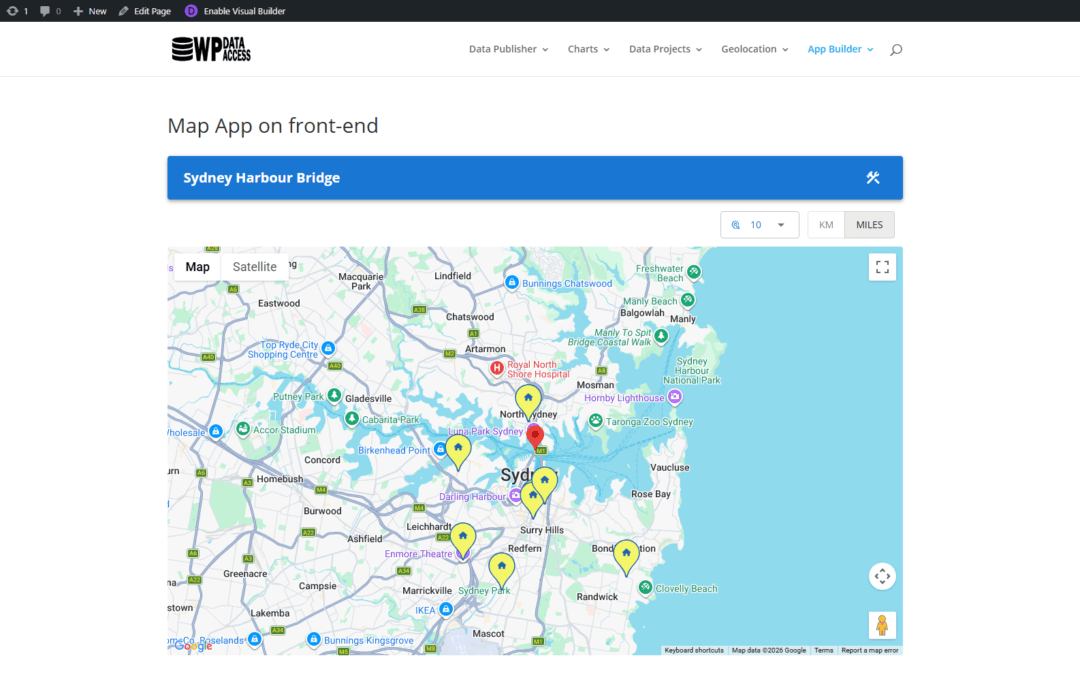Select the red Sydney Harbour Bridge marker
1080x675 pixels.
pos(534,437)
